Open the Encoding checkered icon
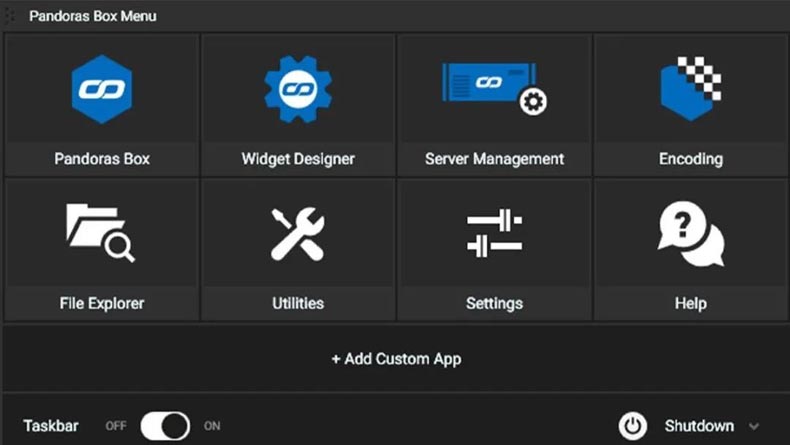Viewport: 790px width, 445px height. coord(691,89)
